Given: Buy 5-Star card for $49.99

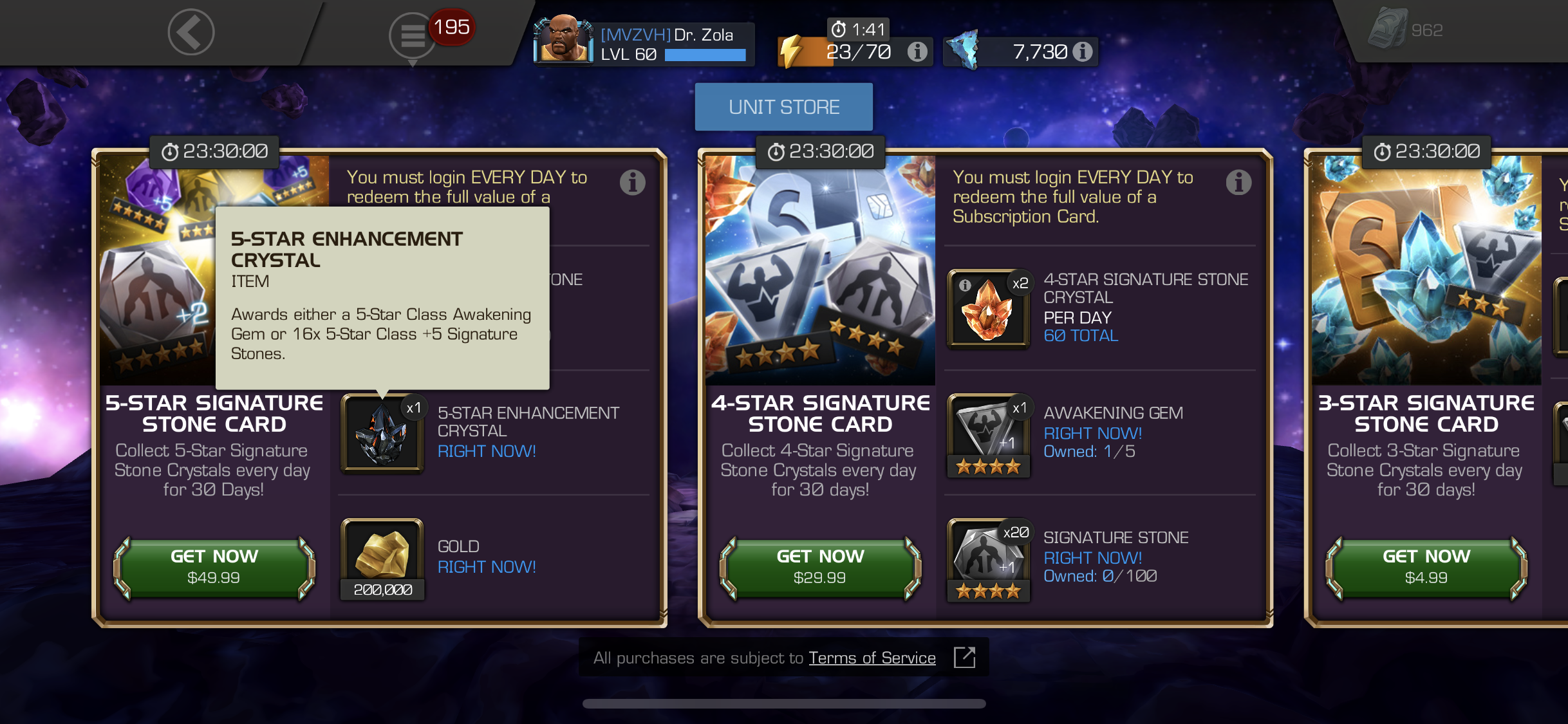Looking at the screenshot, I should 214,566.
